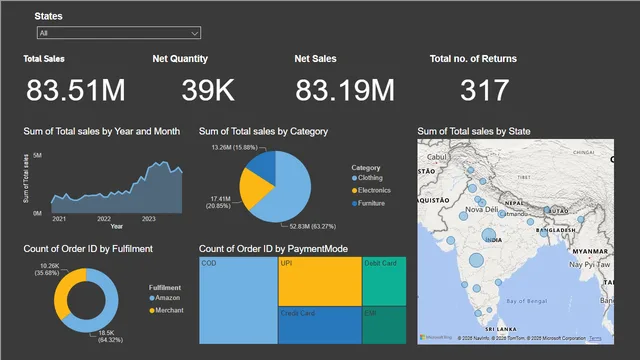Click the 13.26M (15.88%) pie data label
This screenshot has width=640, height=360.
tap(235, 147)
